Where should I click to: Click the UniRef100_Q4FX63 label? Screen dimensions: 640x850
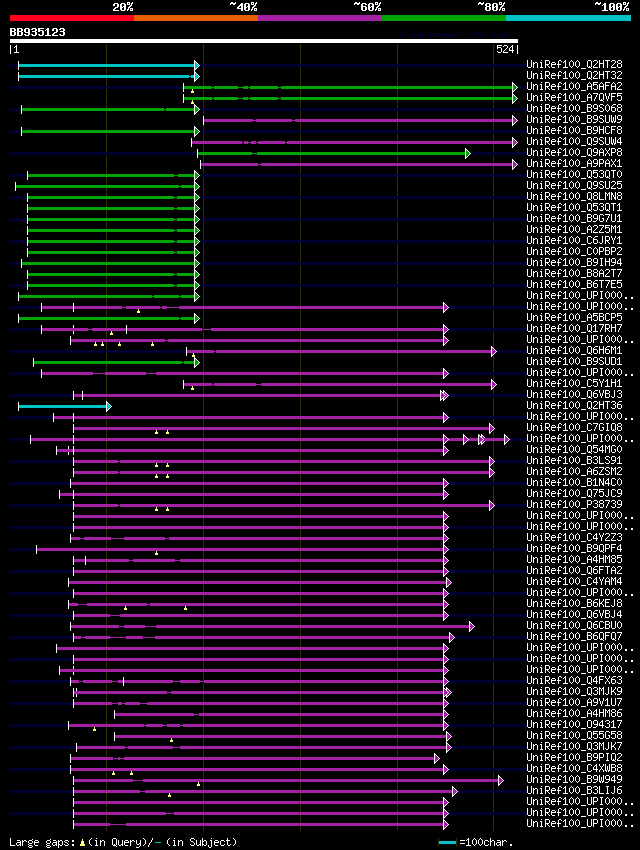(574, 680)
